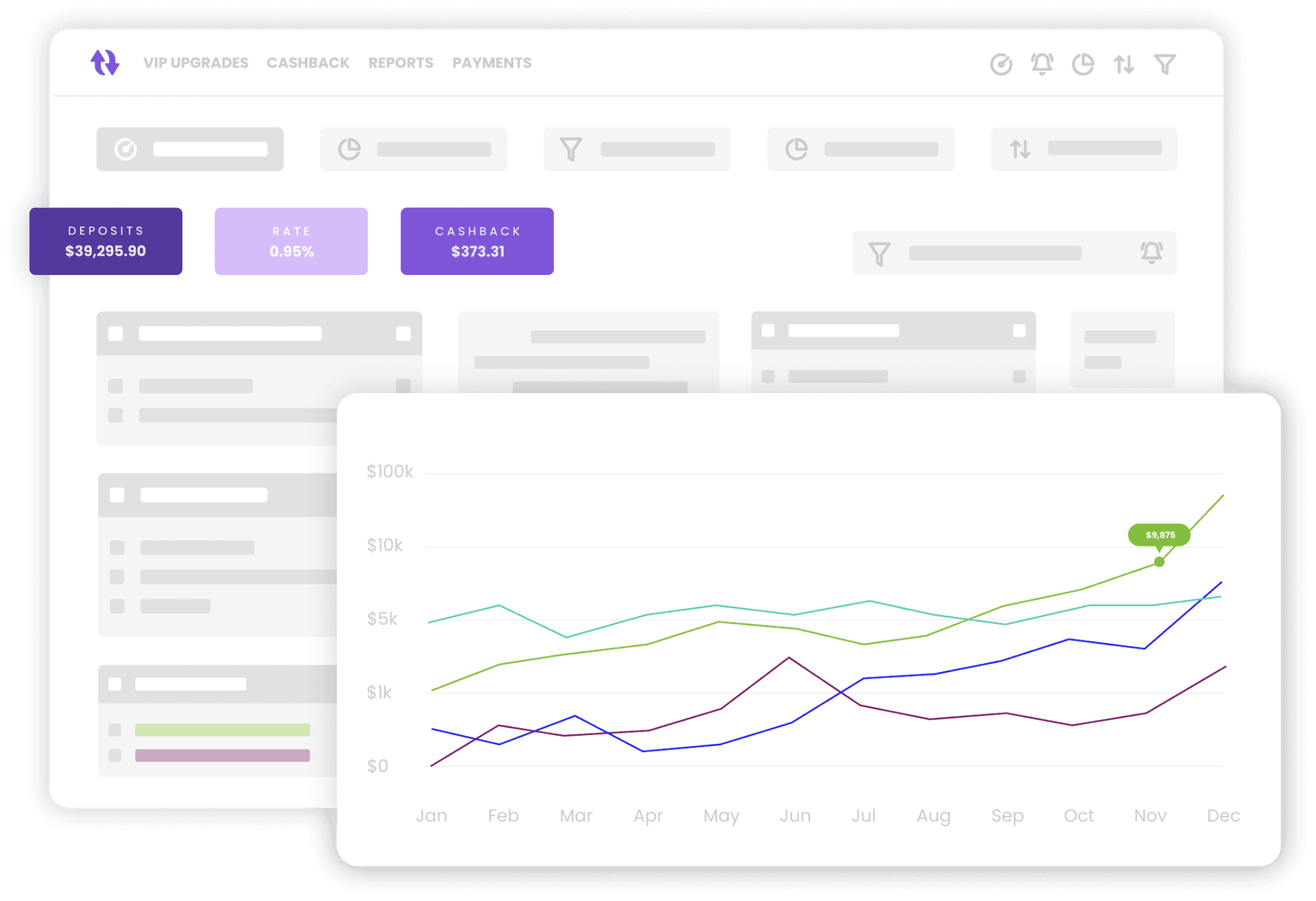Click the gauge icon in the top-right toolbar
This screenshot has height=901, width=1316.
click(1001, 64)
